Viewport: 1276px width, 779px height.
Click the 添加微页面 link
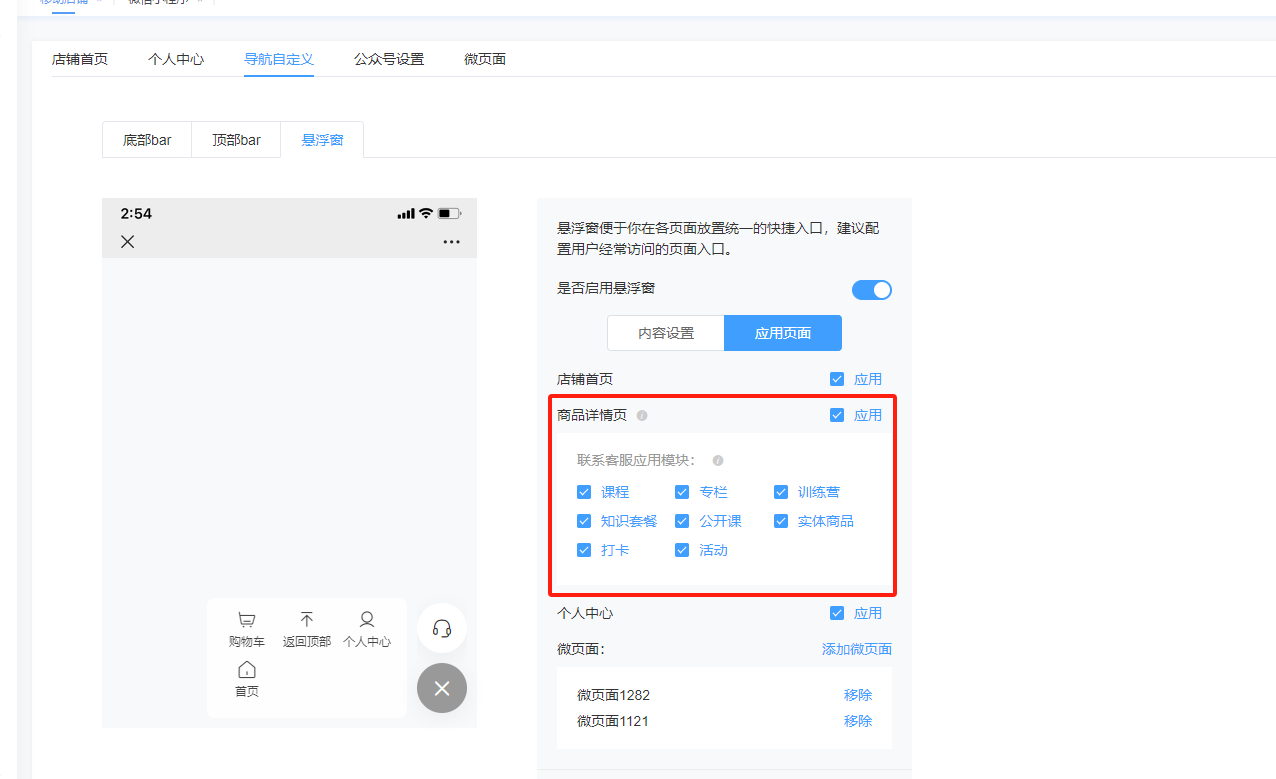click(x=856, y=649)
